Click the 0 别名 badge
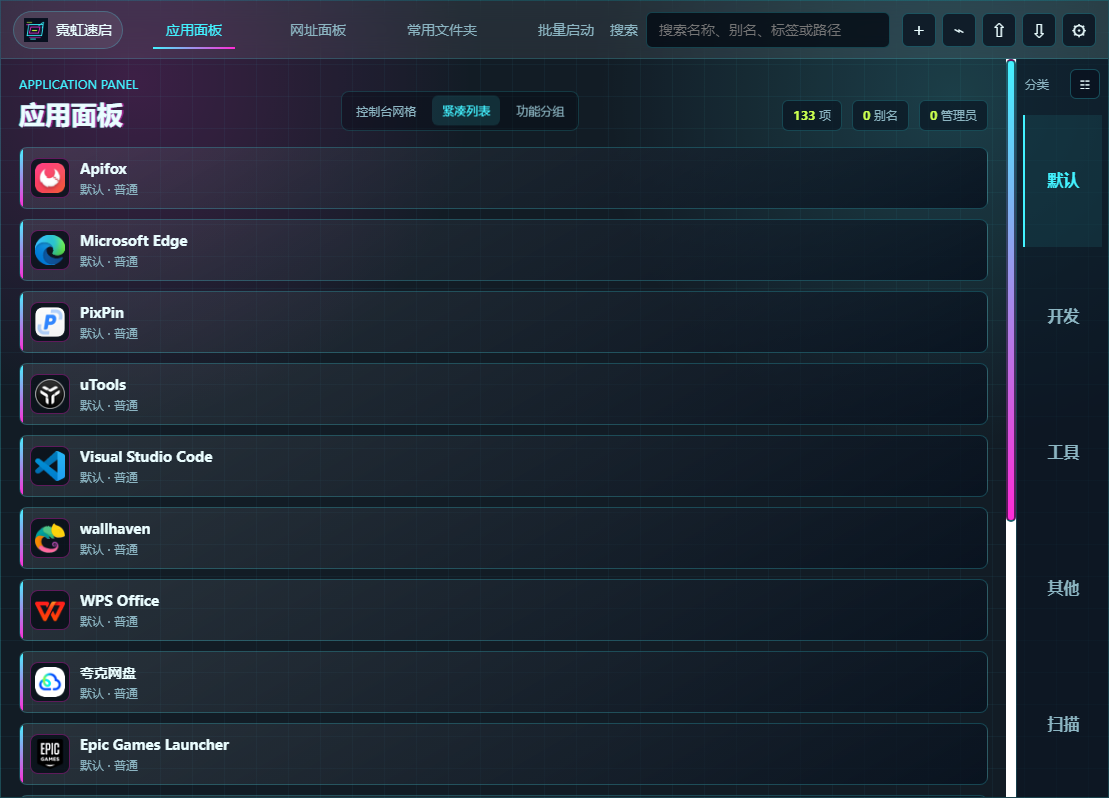 point(880,115)
